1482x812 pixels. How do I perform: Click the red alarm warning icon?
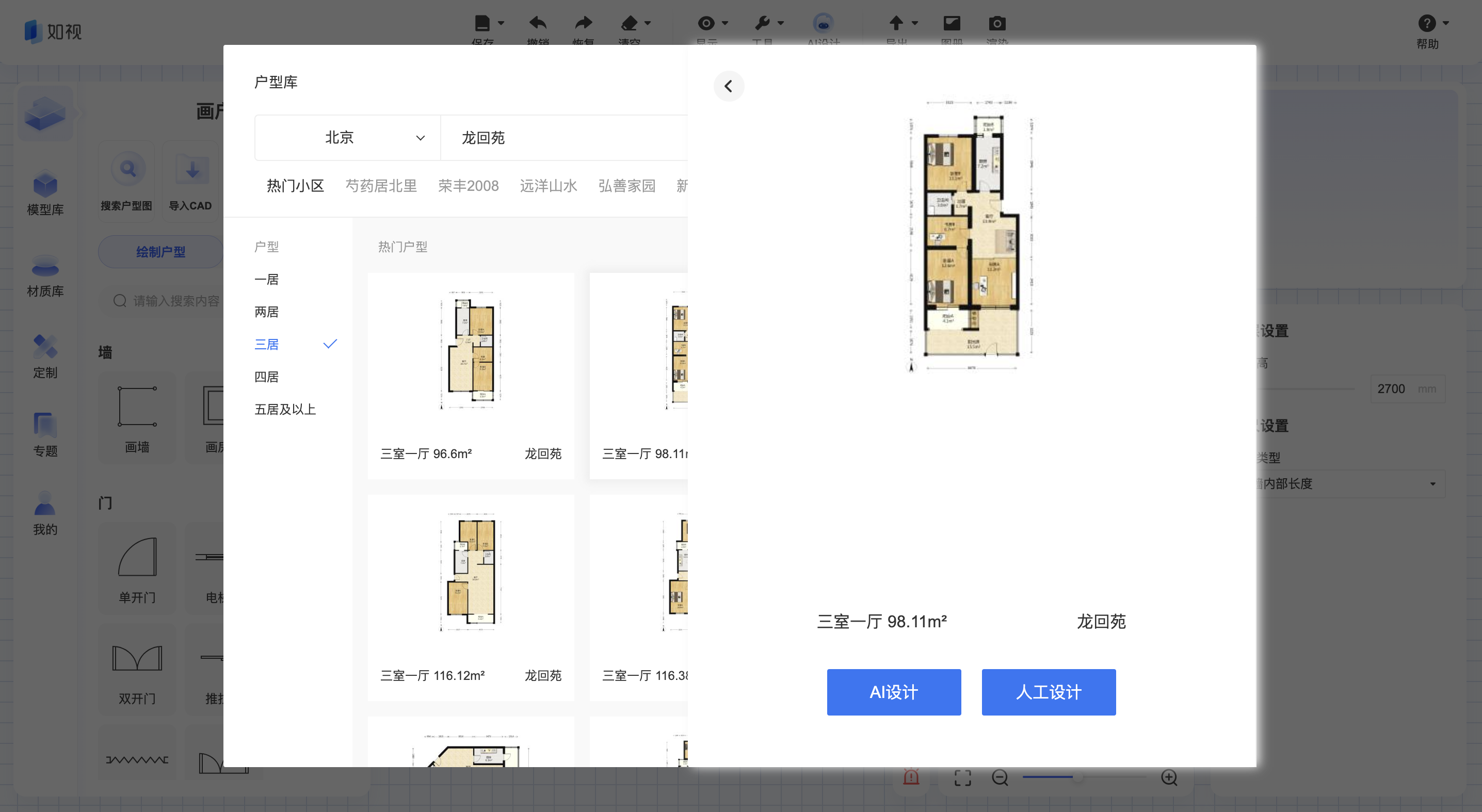click(x=911, y=777)
